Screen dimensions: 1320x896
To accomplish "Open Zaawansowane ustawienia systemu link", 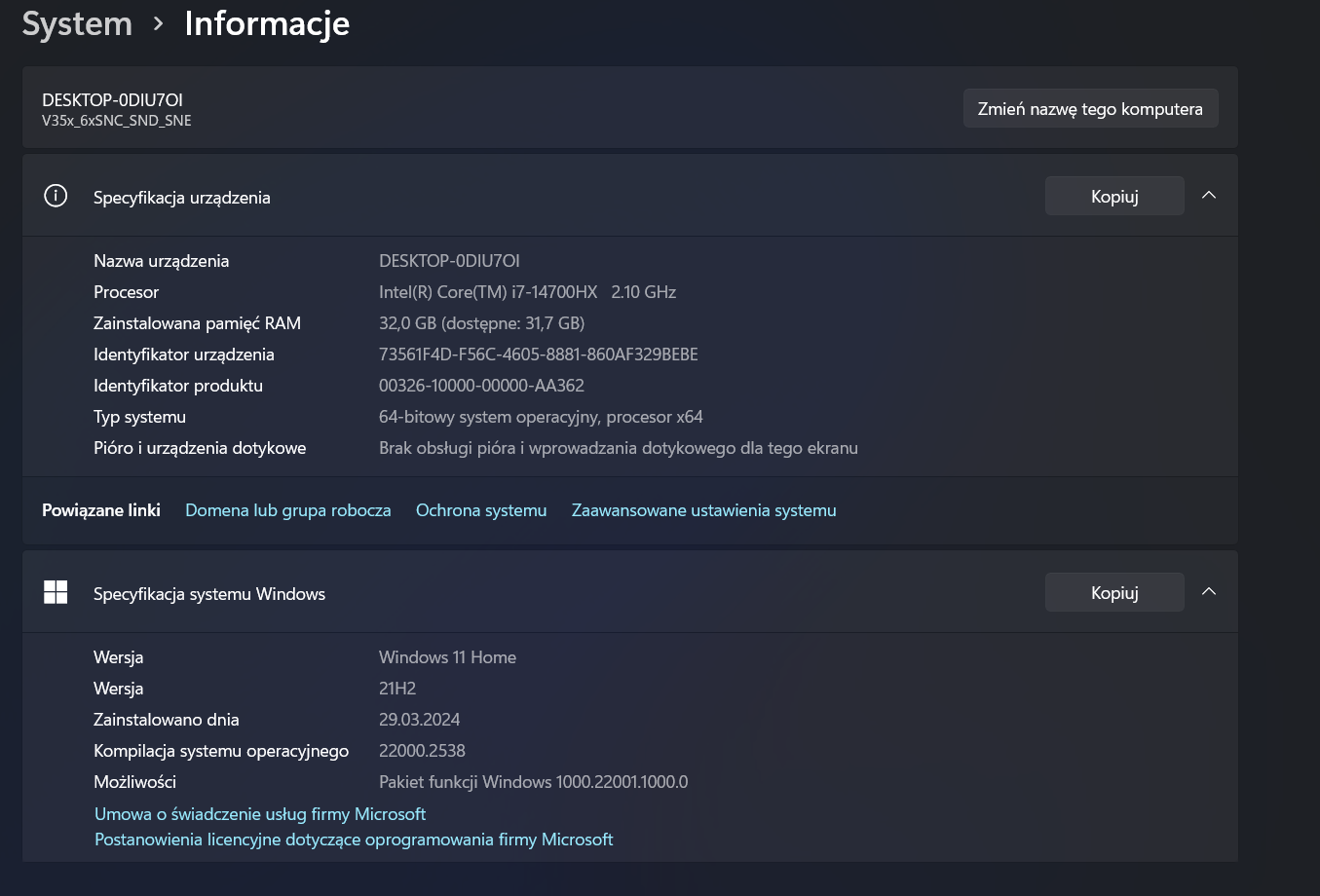I will point(703,510).
